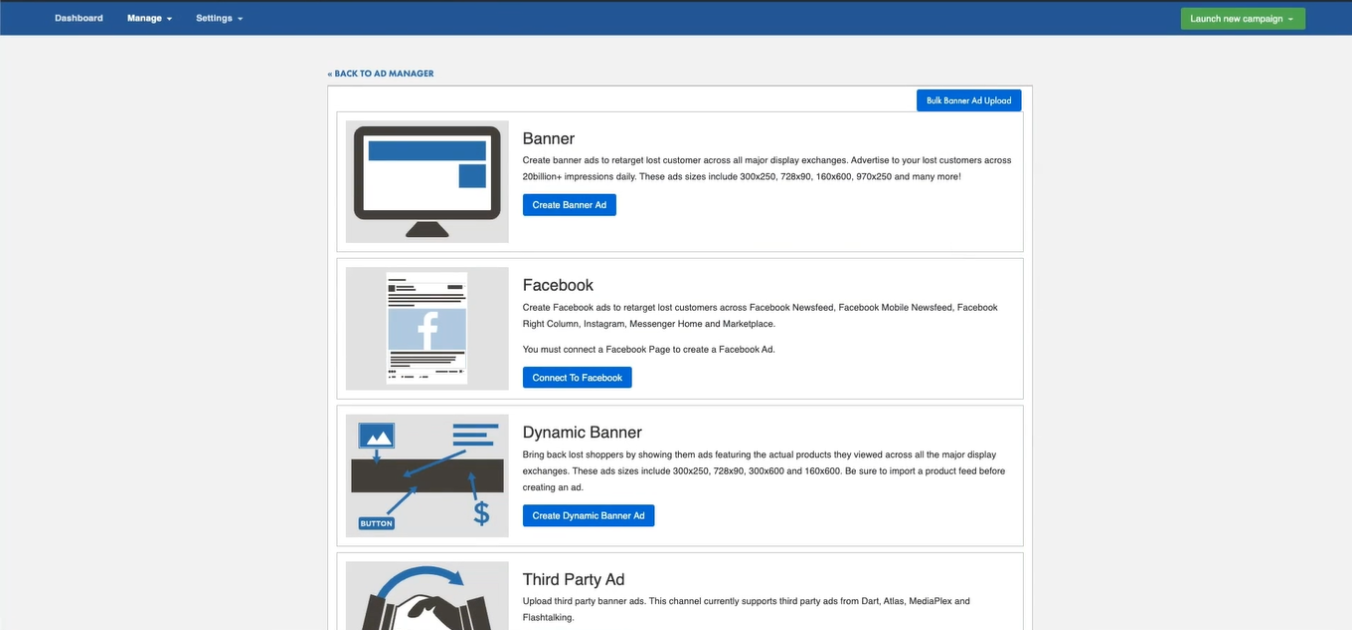The image size is (1352, 630).
Task: Open the Manage dropdown menu
Action: (x=149, y=18)
